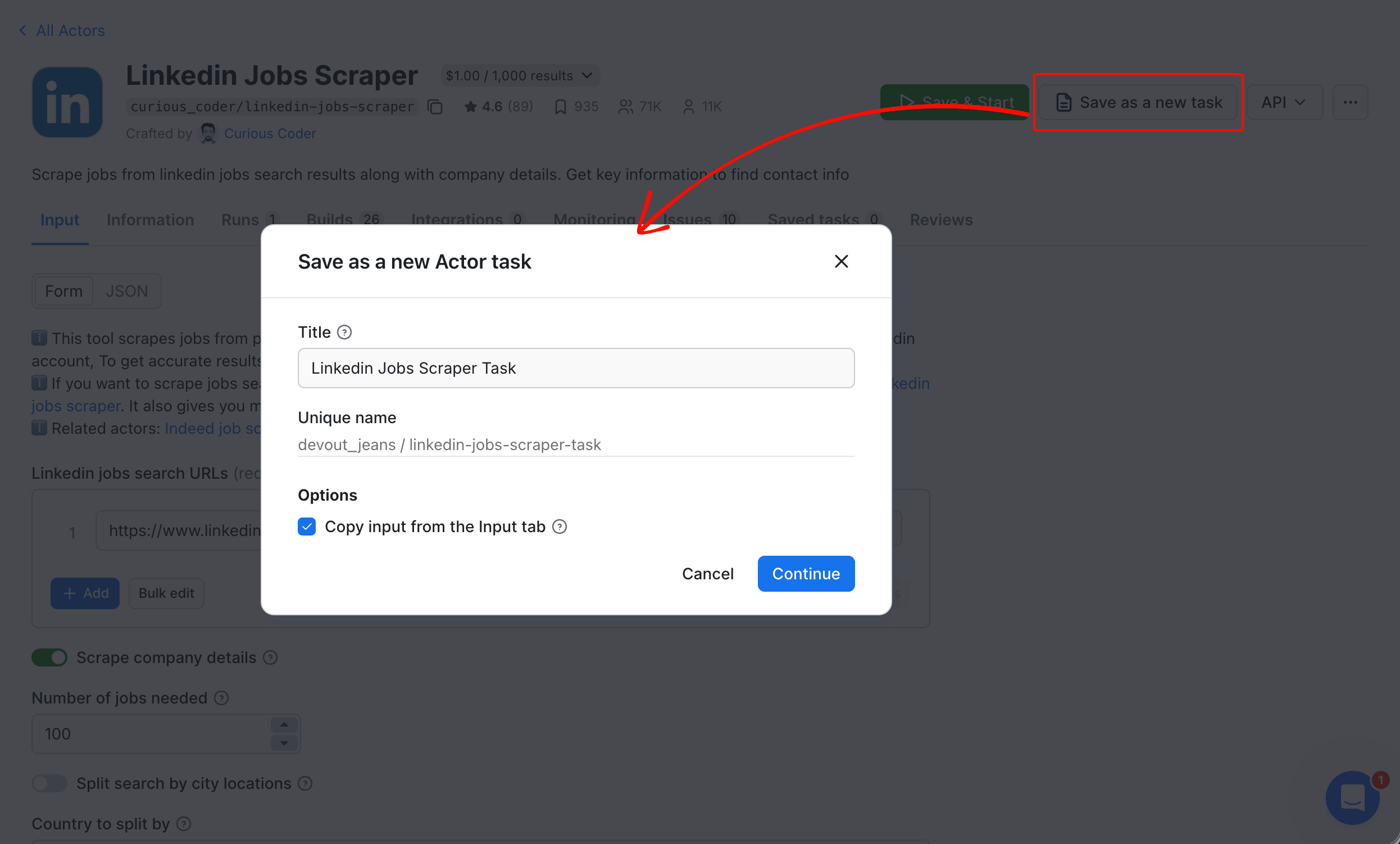Click the Unique name field

(x=576, y=444)
